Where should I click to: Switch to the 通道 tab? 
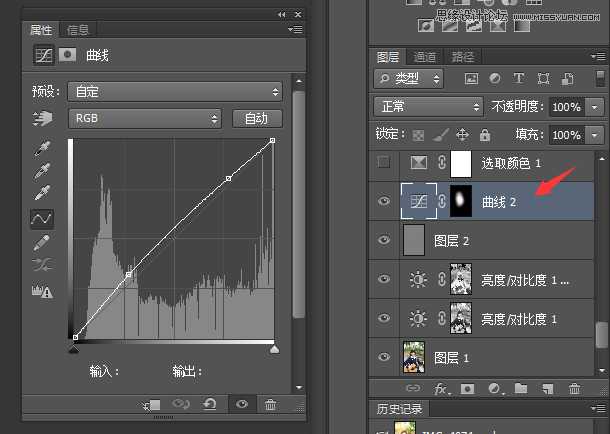[x=424, y=57]
